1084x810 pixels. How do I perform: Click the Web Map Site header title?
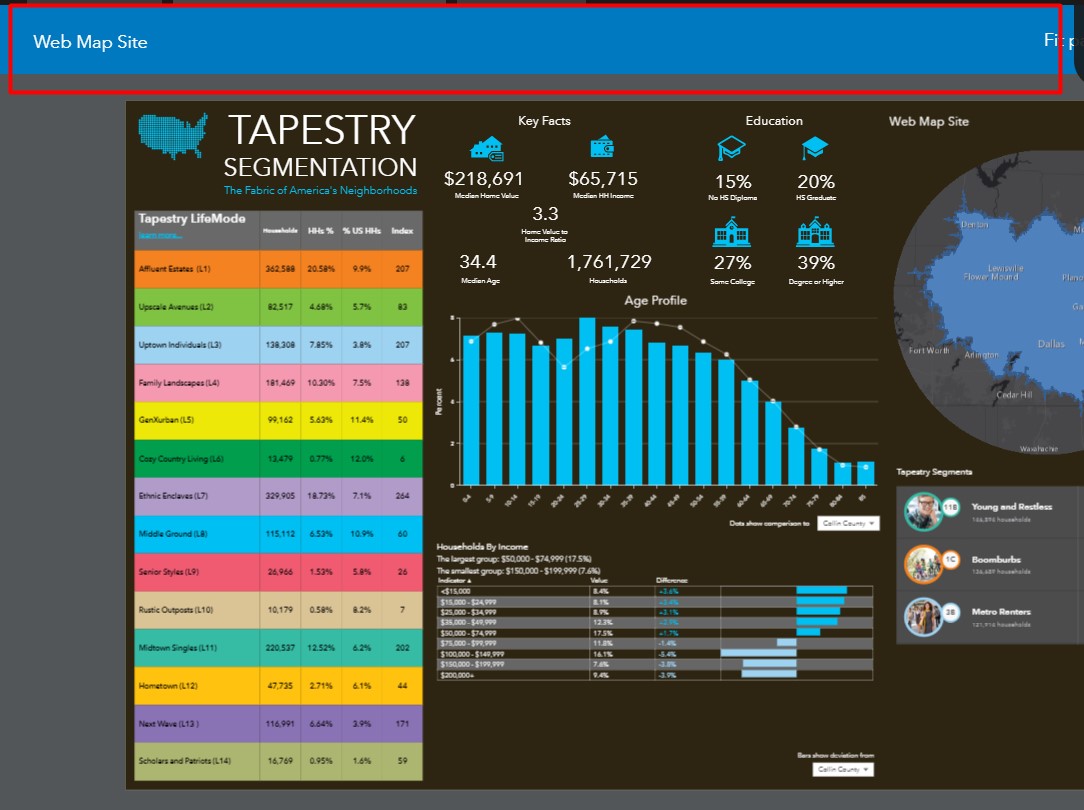(91, 42)
